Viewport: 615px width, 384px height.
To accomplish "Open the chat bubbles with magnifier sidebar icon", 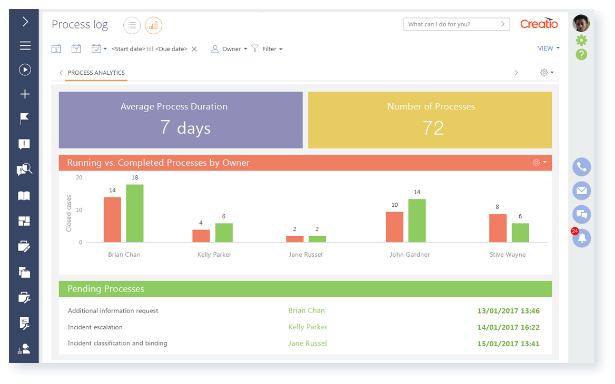I will tap(24, 169).
